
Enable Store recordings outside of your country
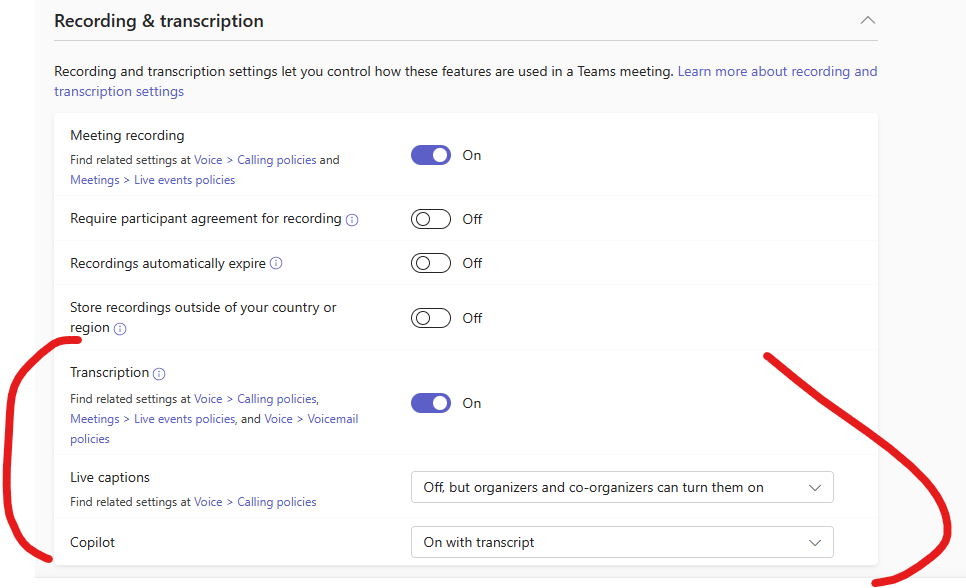[430, 318]
